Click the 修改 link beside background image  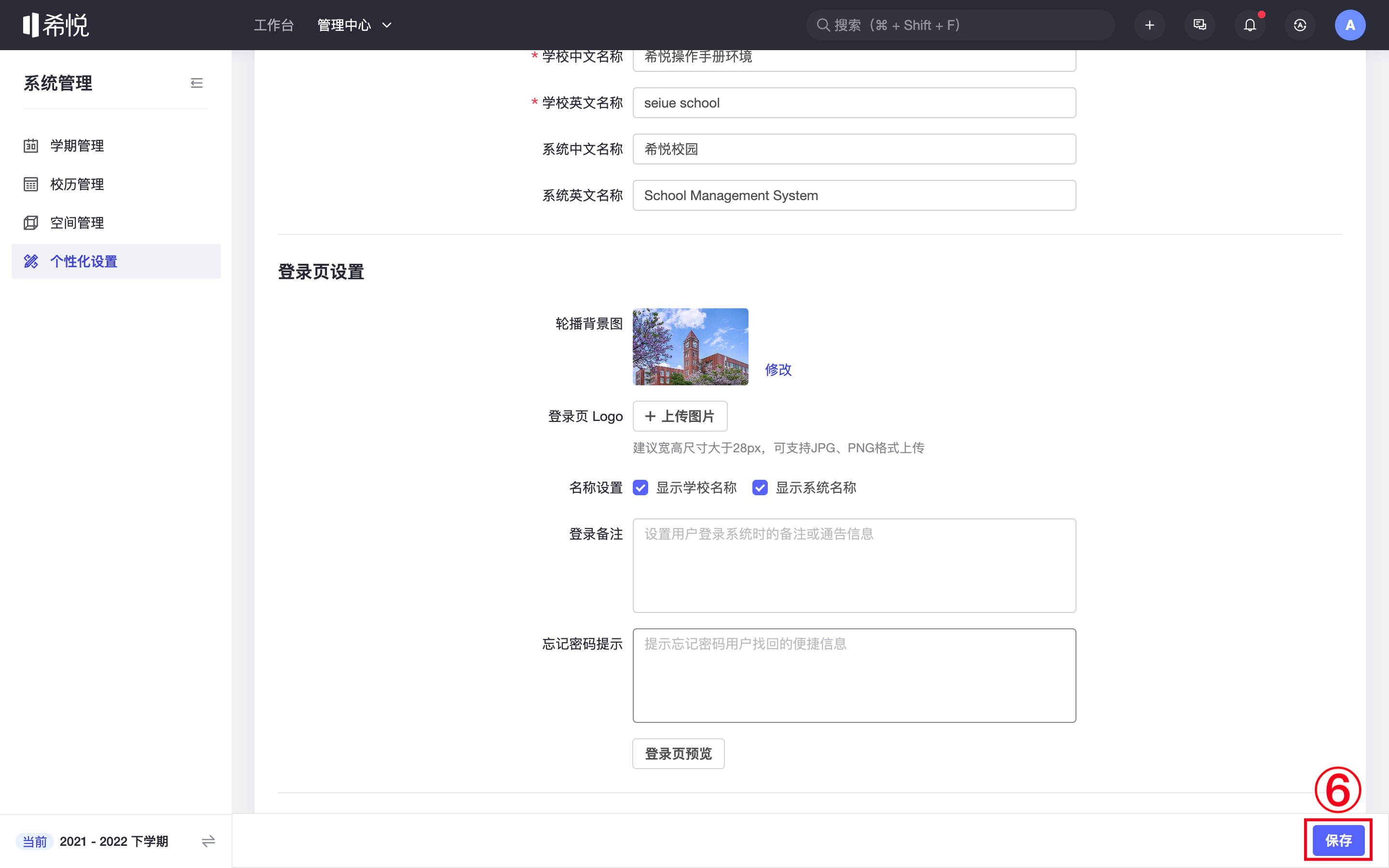coord(778,369)
